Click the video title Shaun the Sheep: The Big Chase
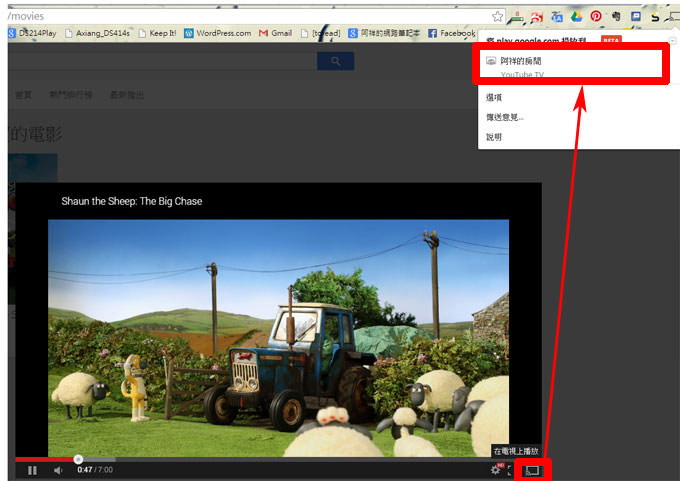Screen dimensions: 680x481 point(132,201)
